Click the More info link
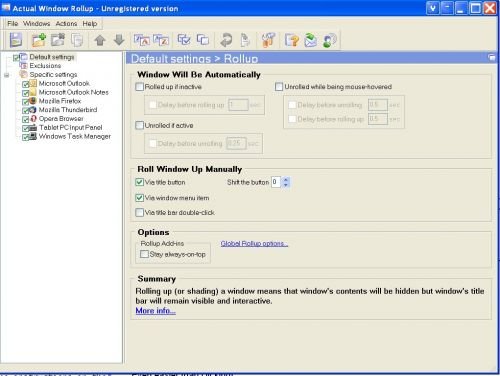 (x=155, y=311)
